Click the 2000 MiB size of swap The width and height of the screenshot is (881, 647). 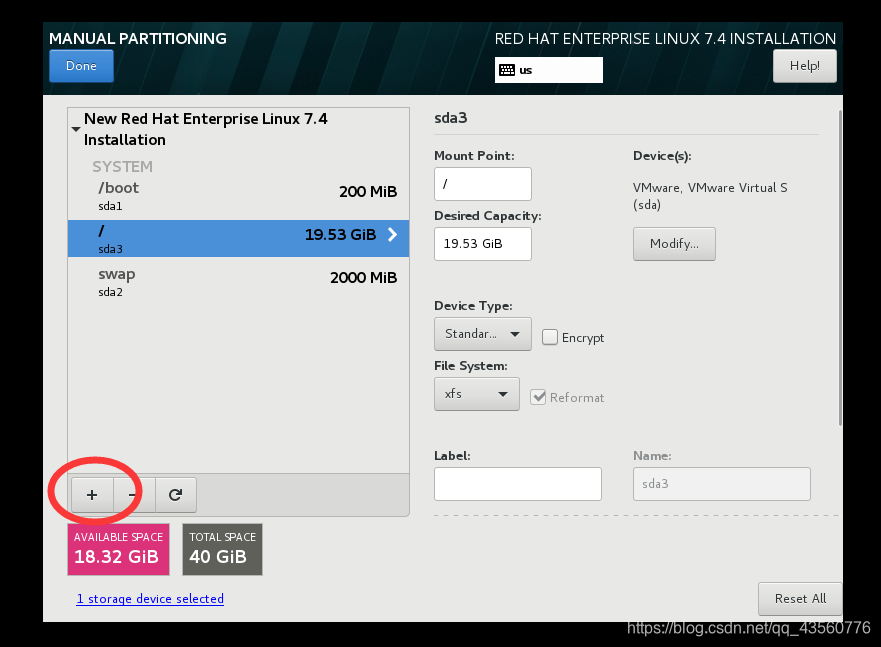click(364, 277)
